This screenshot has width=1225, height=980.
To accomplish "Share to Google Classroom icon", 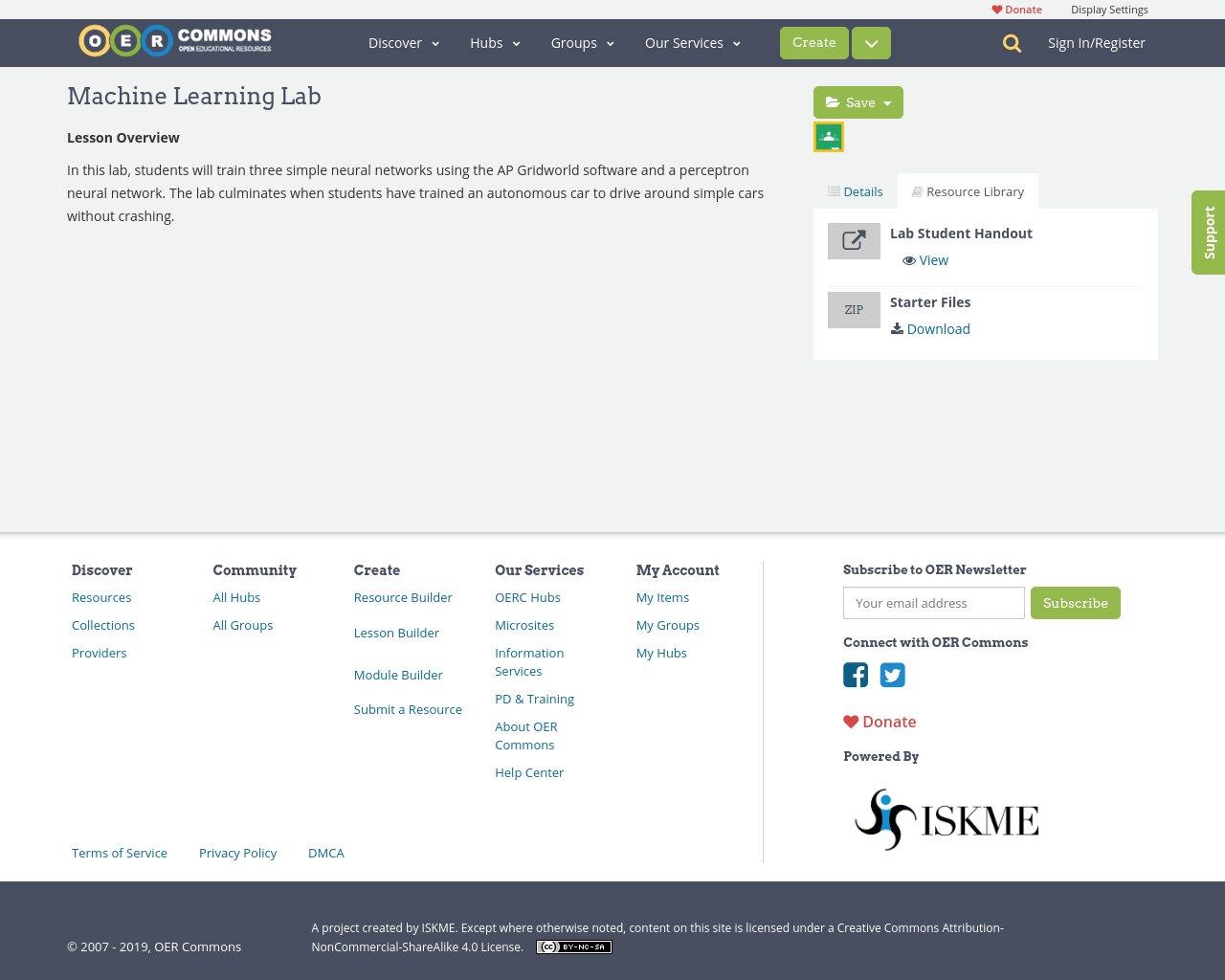I will point(829,137).
